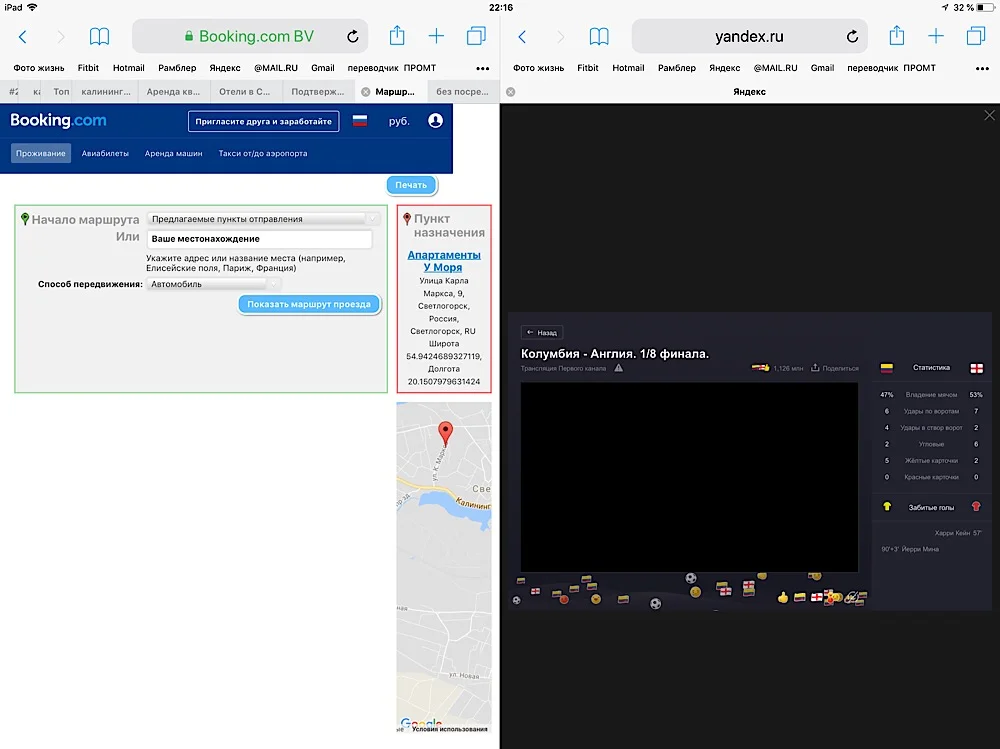Open Автомобиль travel mode dropdown
1000x749 pixels.
click(x=213, y=284)
